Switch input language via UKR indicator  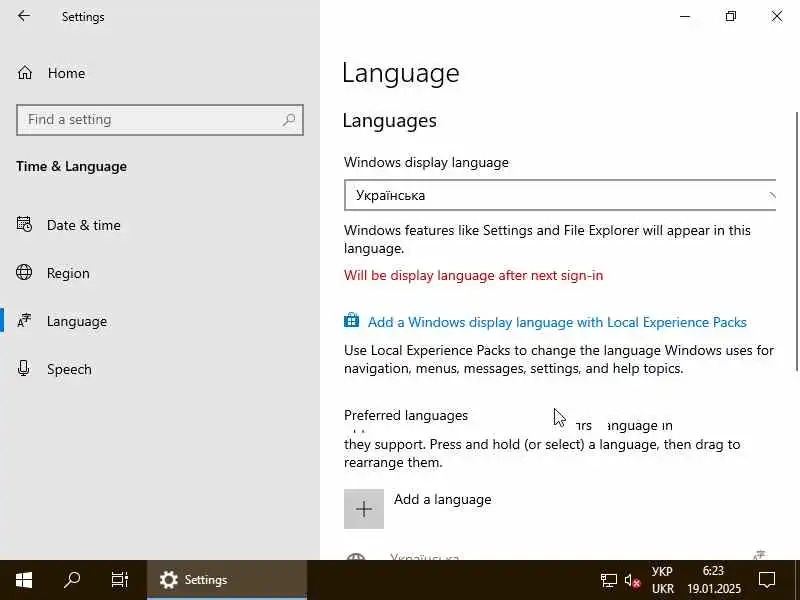(662, 580)
